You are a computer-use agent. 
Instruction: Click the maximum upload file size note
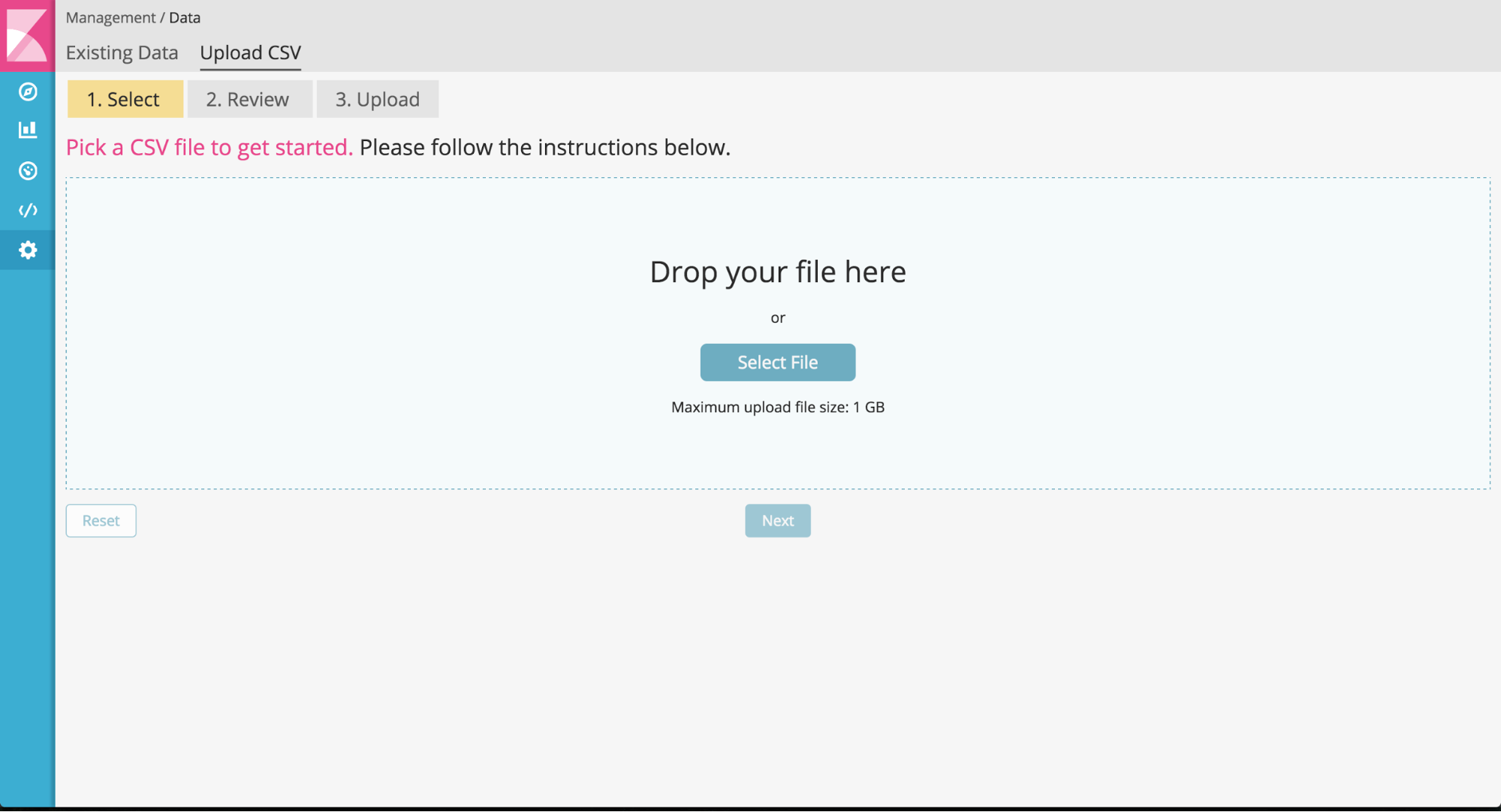(x=777, y=408)
